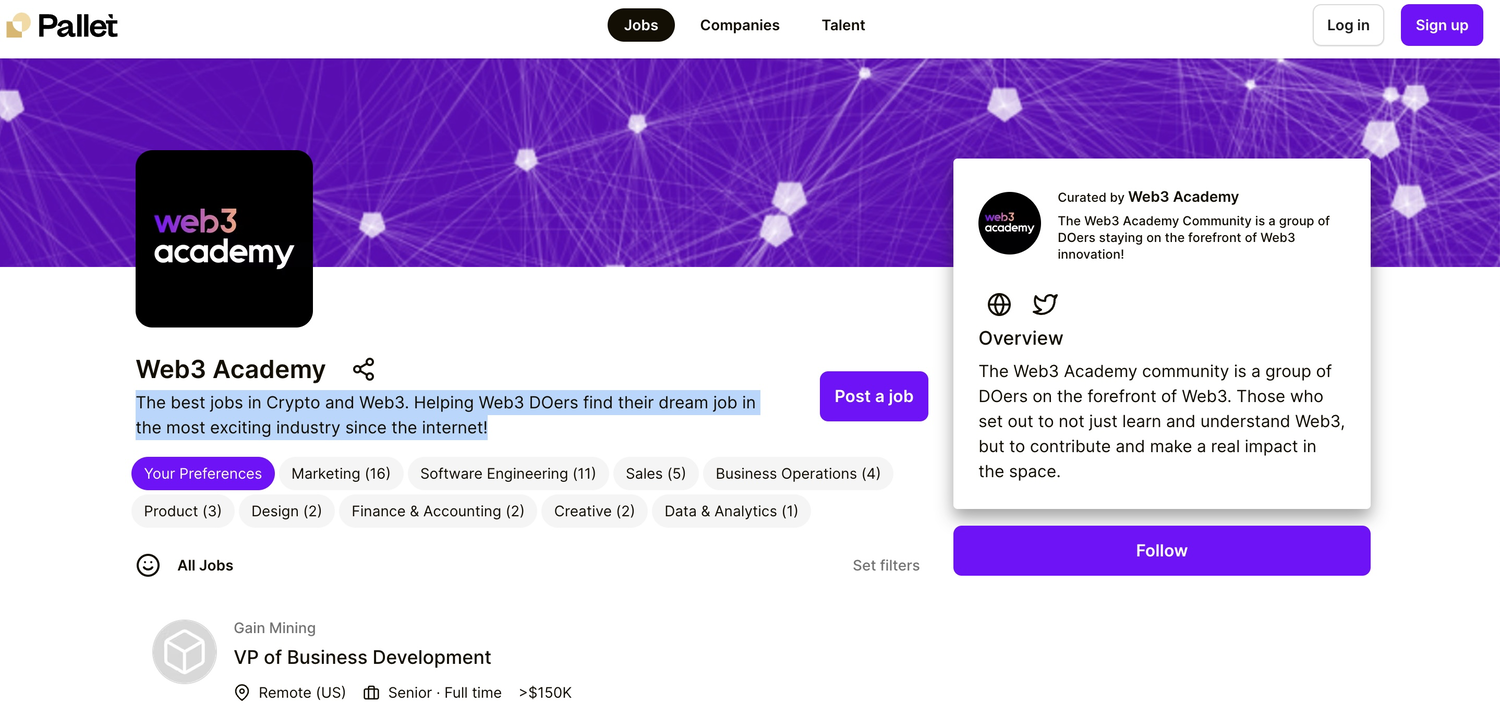Filter jobs by Data & Analytics (1)

click(x=731, y=511)
